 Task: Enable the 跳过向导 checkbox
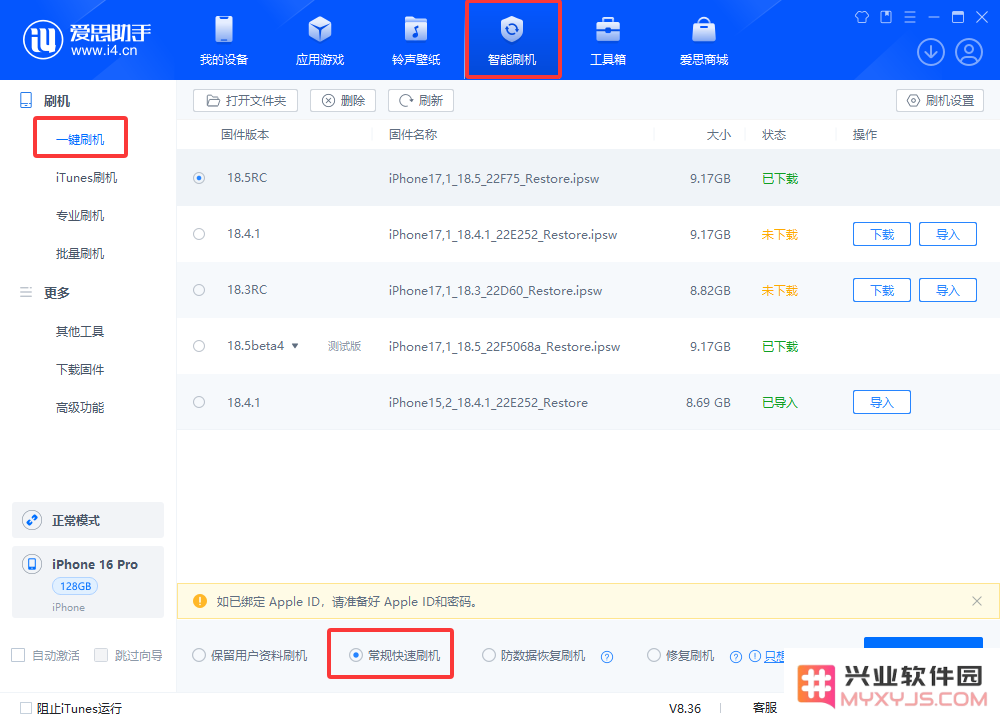click(x=101, y=655)
